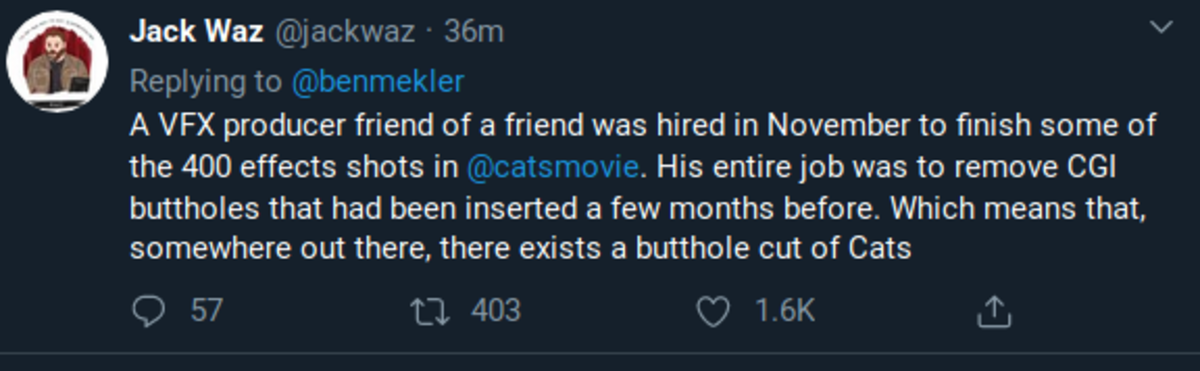1200x371 pixels.
Task: Open Jack Waz's profile picture
Action: coord(57,64)
